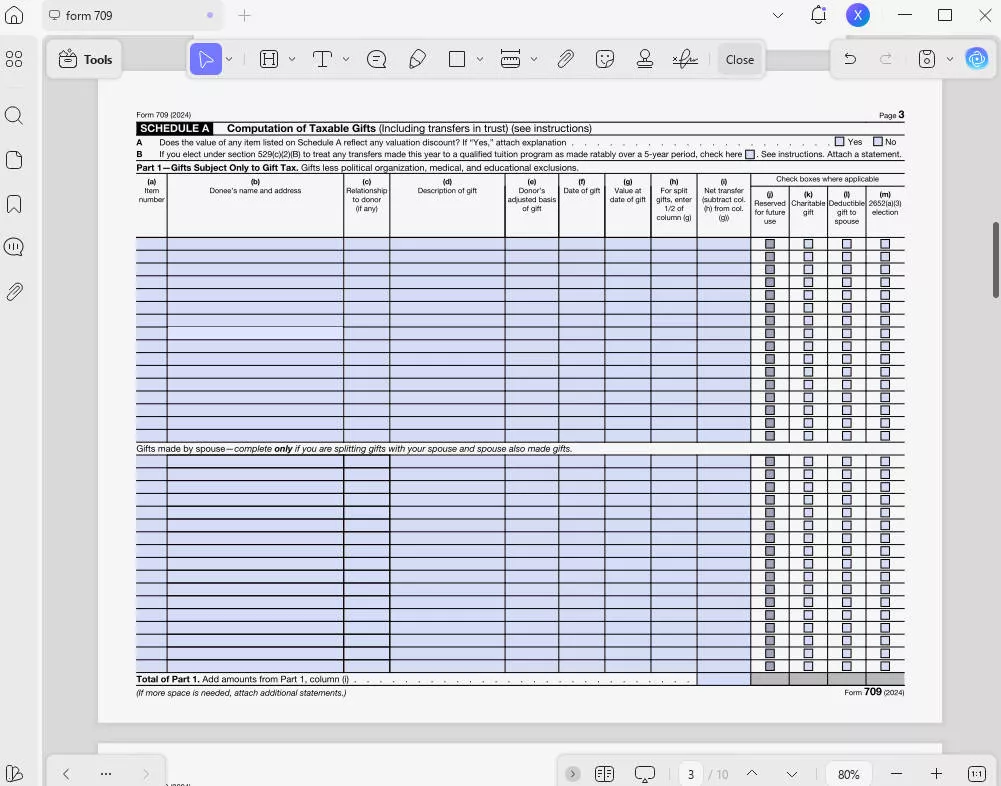
Task: Select the comment callout tool
Action: coord(376,59)
